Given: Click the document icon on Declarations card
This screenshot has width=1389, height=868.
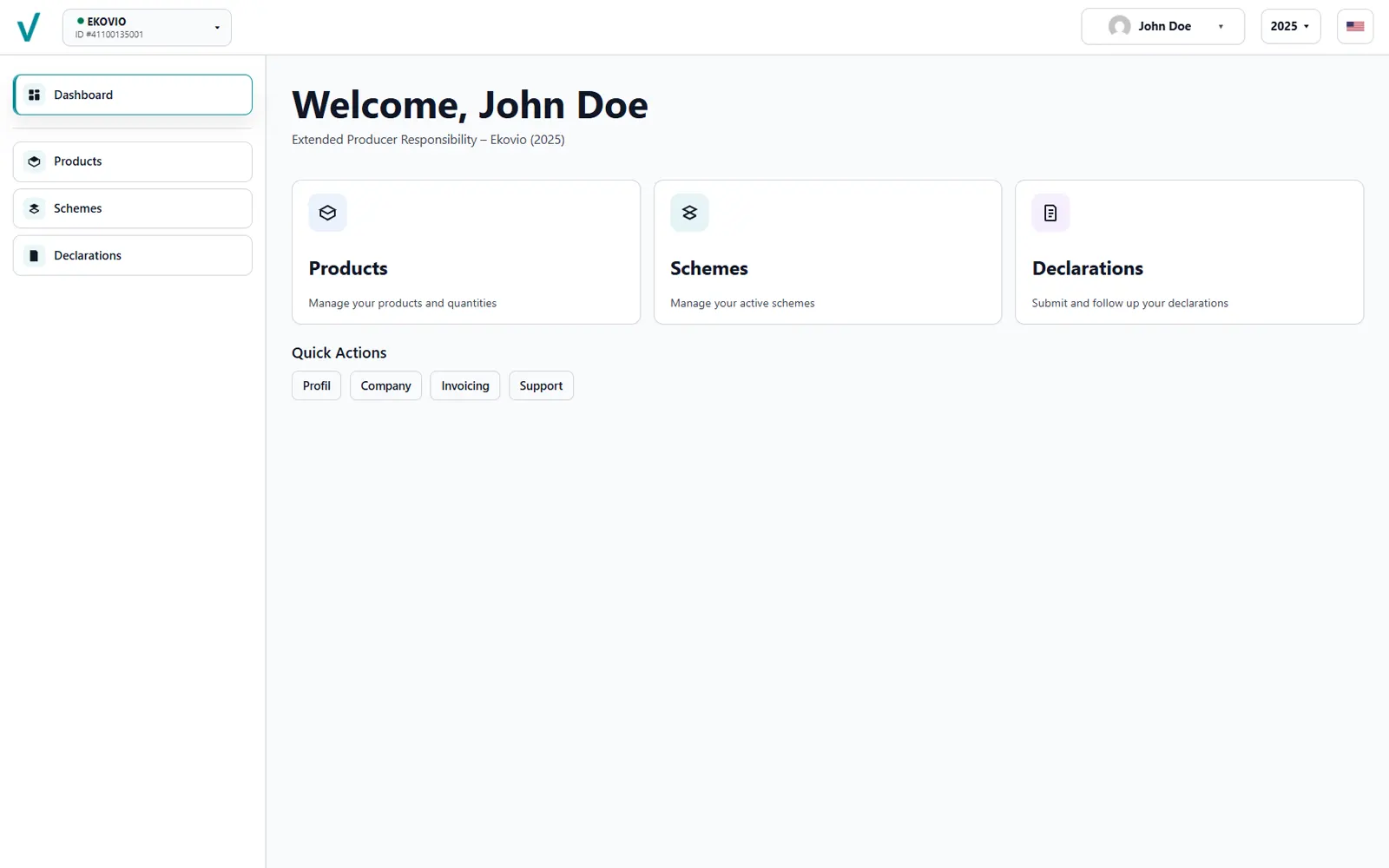Looking at the screenshot, I should point(1050,213).
